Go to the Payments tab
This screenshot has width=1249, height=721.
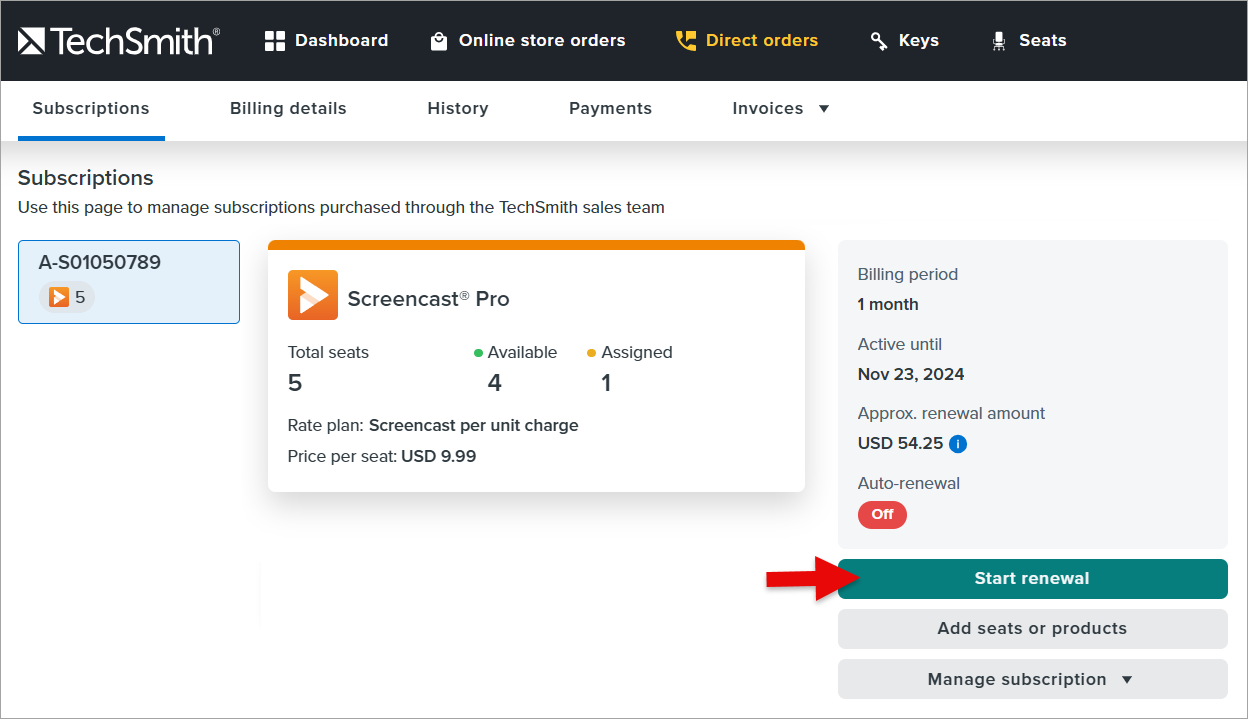[x=610, y=109]
